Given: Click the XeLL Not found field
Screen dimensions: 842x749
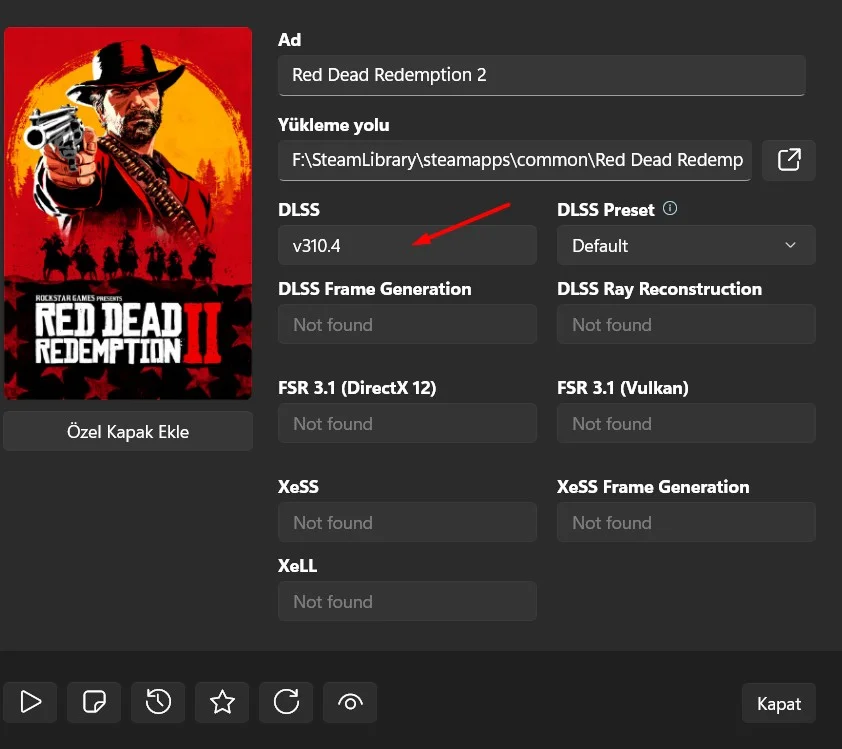Looking at the screenshot, I should pos(407,601).
